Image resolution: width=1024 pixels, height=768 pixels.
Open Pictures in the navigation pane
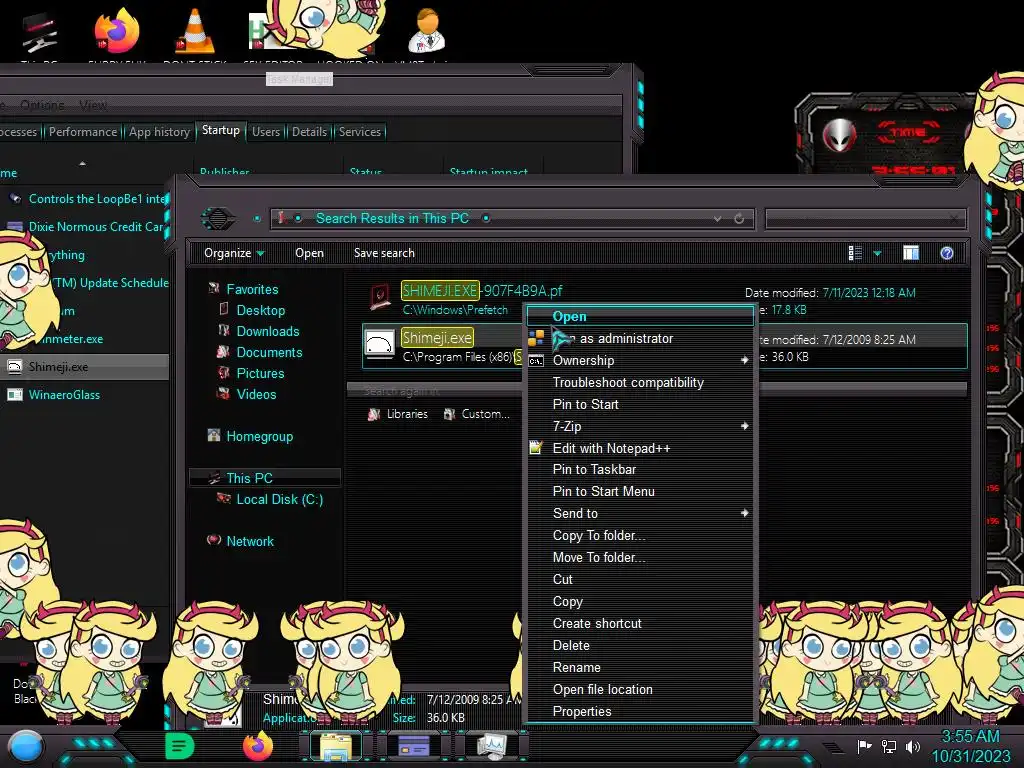coord(260,373)
